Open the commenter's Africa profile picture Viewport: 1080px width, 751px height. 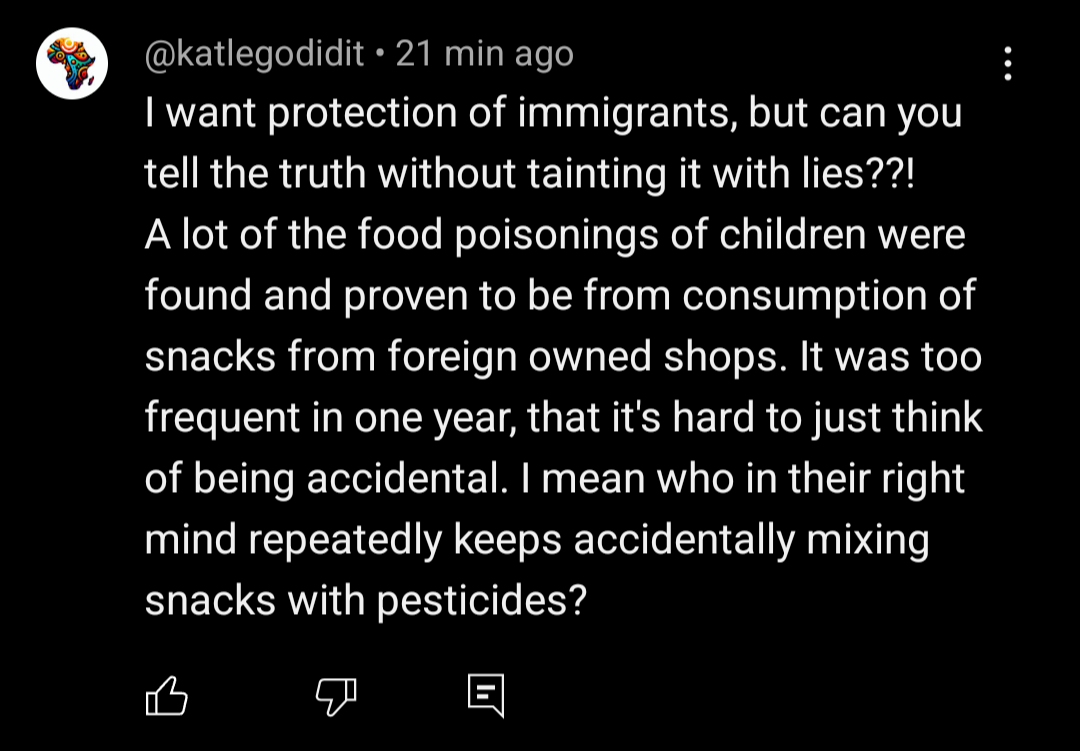(72, 64)
